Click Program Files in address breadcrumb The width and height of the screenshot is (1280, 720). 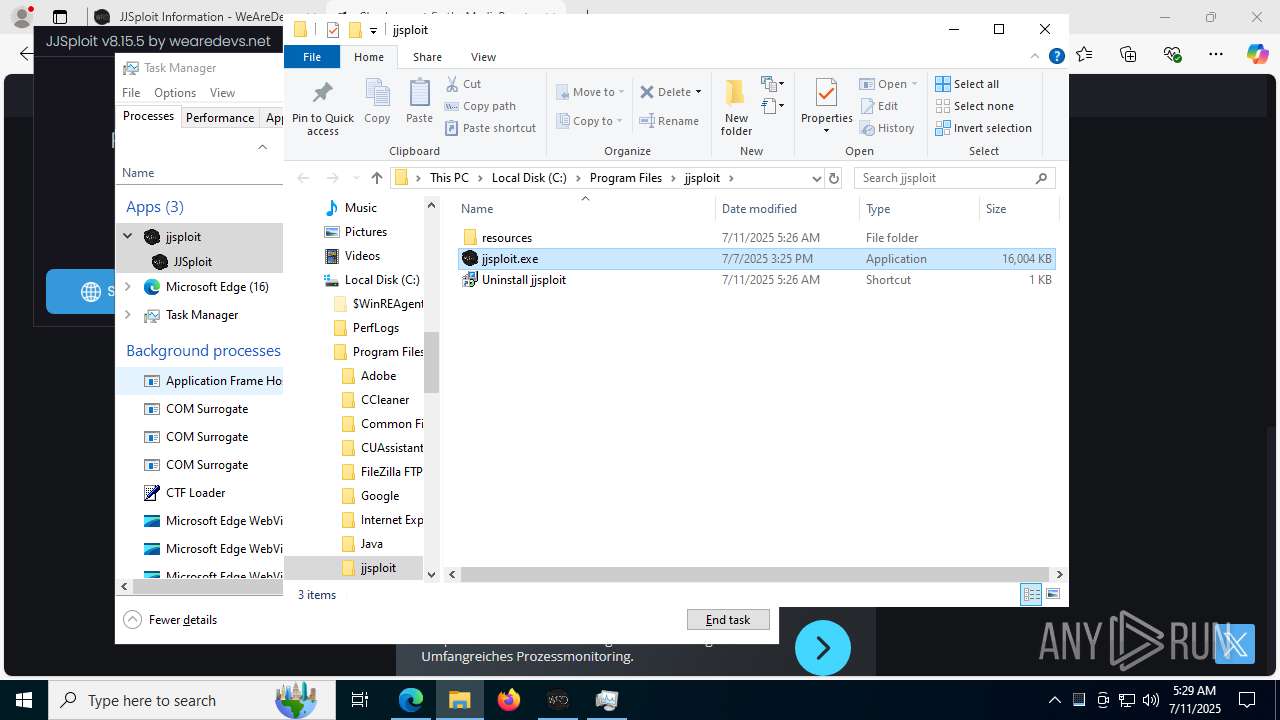[x=626, y=178]
